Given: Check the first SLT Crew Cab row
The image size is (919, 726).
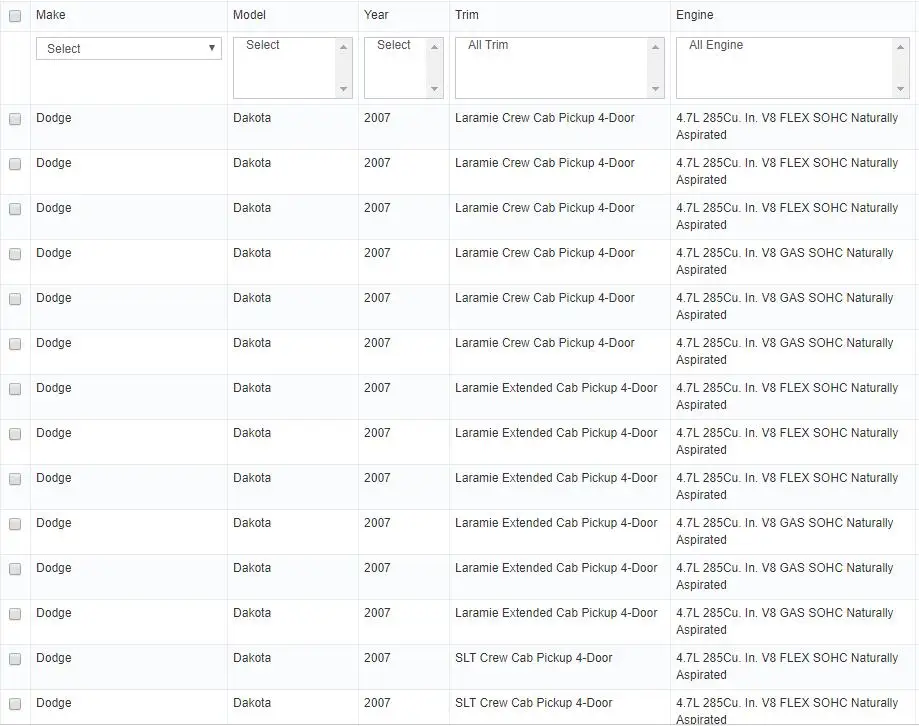Looking at the screenshot, I should tap(15, 659).
